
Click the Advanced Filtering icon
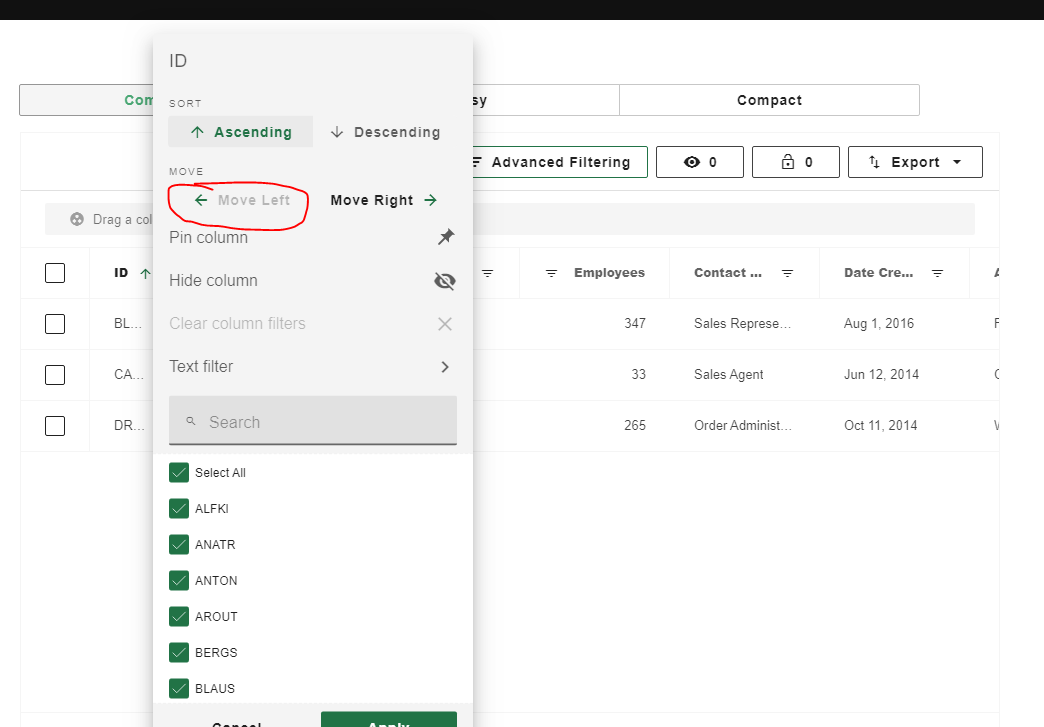(x=478, y=162)
